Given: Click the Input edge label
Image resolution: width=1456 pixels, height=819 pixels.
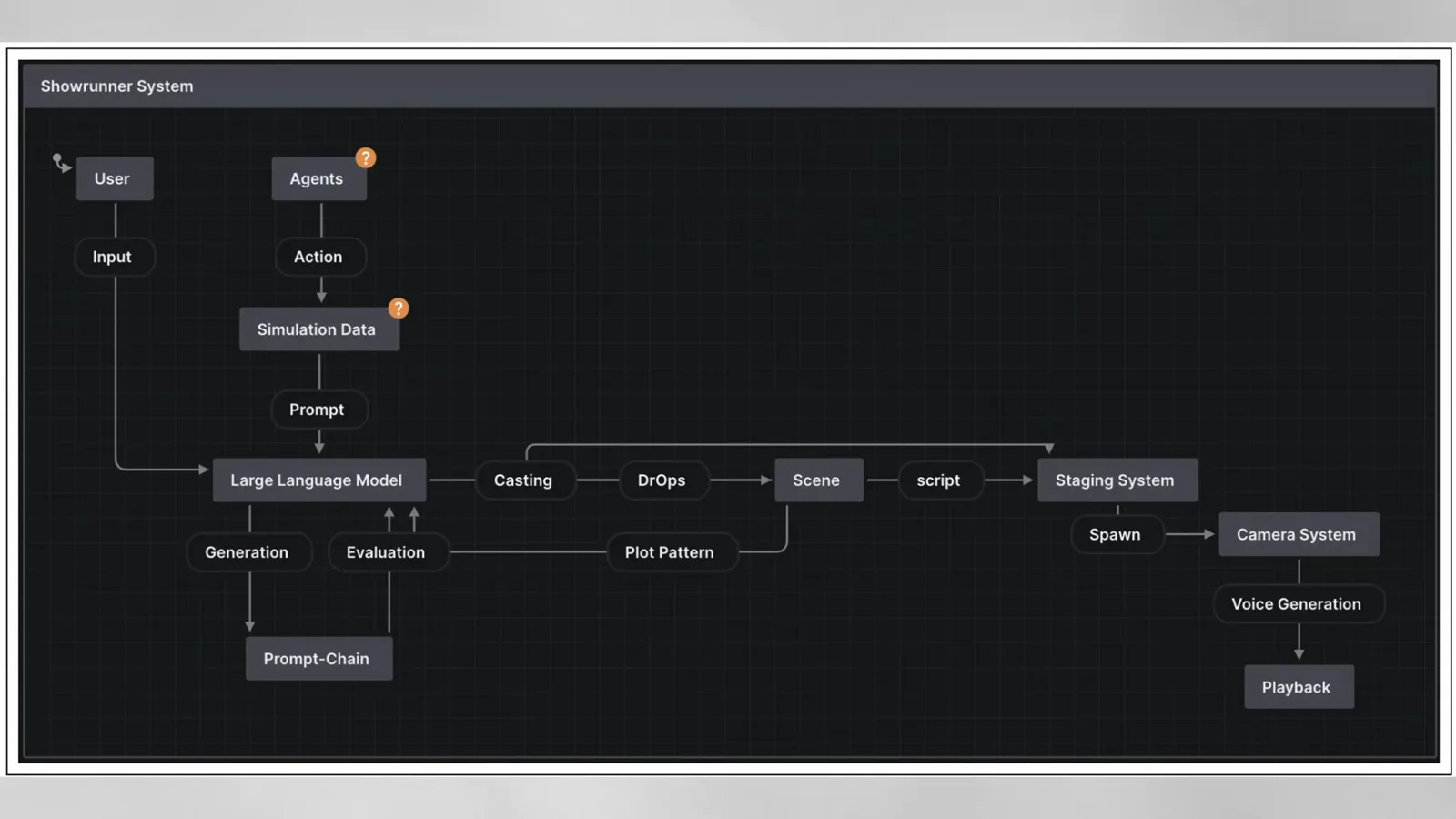Looking at the screenshot, I should [x=114, y=257].
